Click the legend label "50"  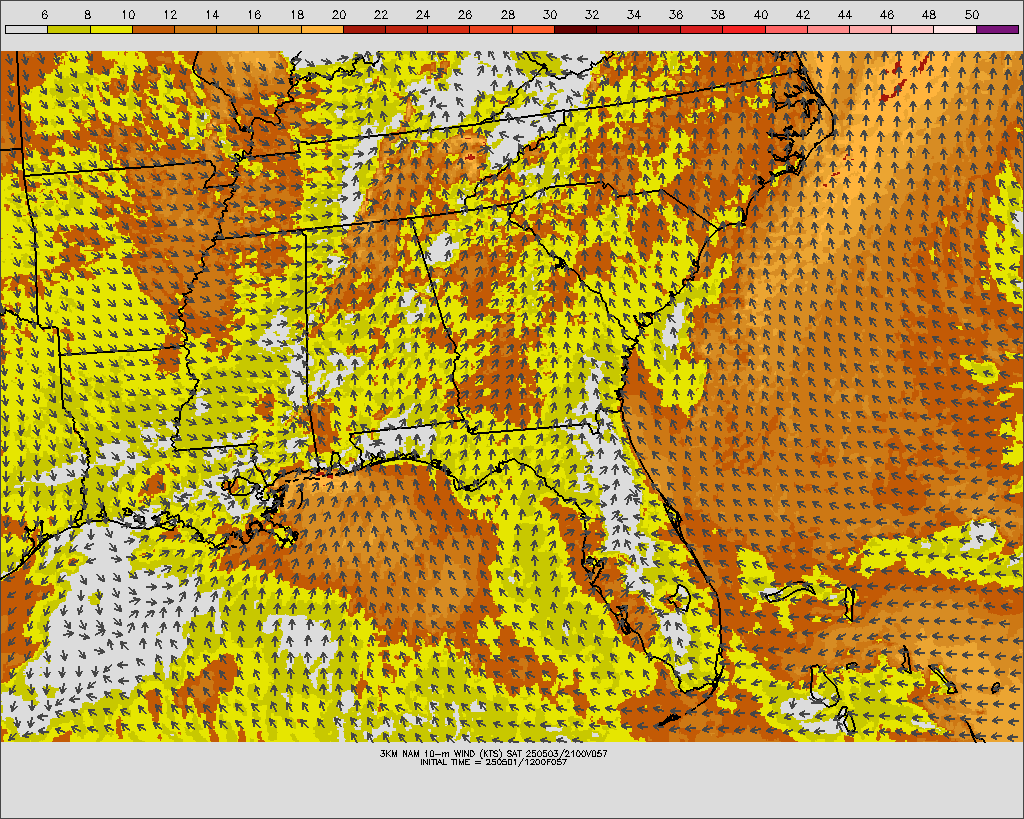coord(972,14)
